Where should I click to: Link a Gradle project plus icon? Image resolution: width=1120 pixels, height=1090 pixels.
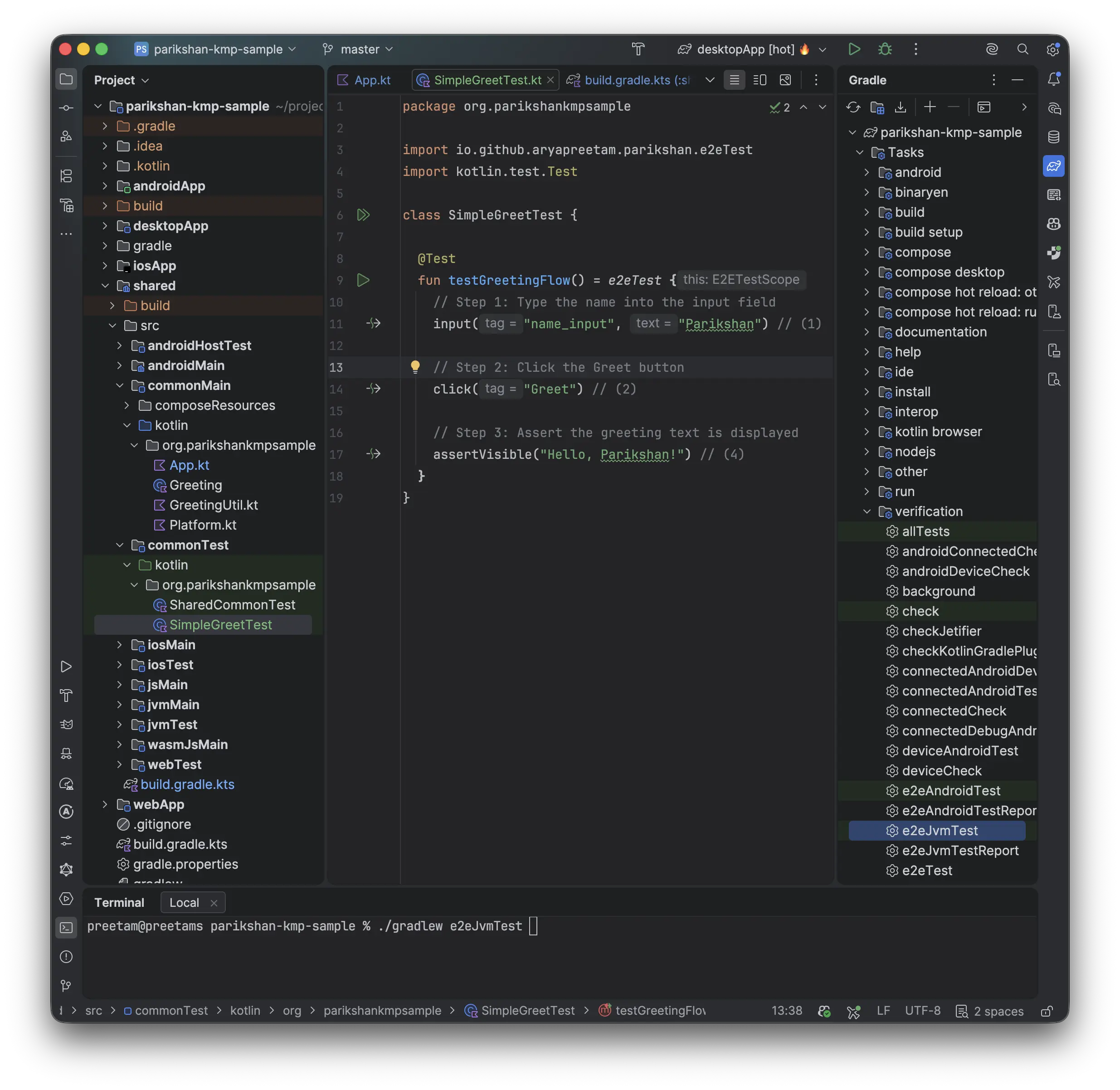[x=930, y=107]
